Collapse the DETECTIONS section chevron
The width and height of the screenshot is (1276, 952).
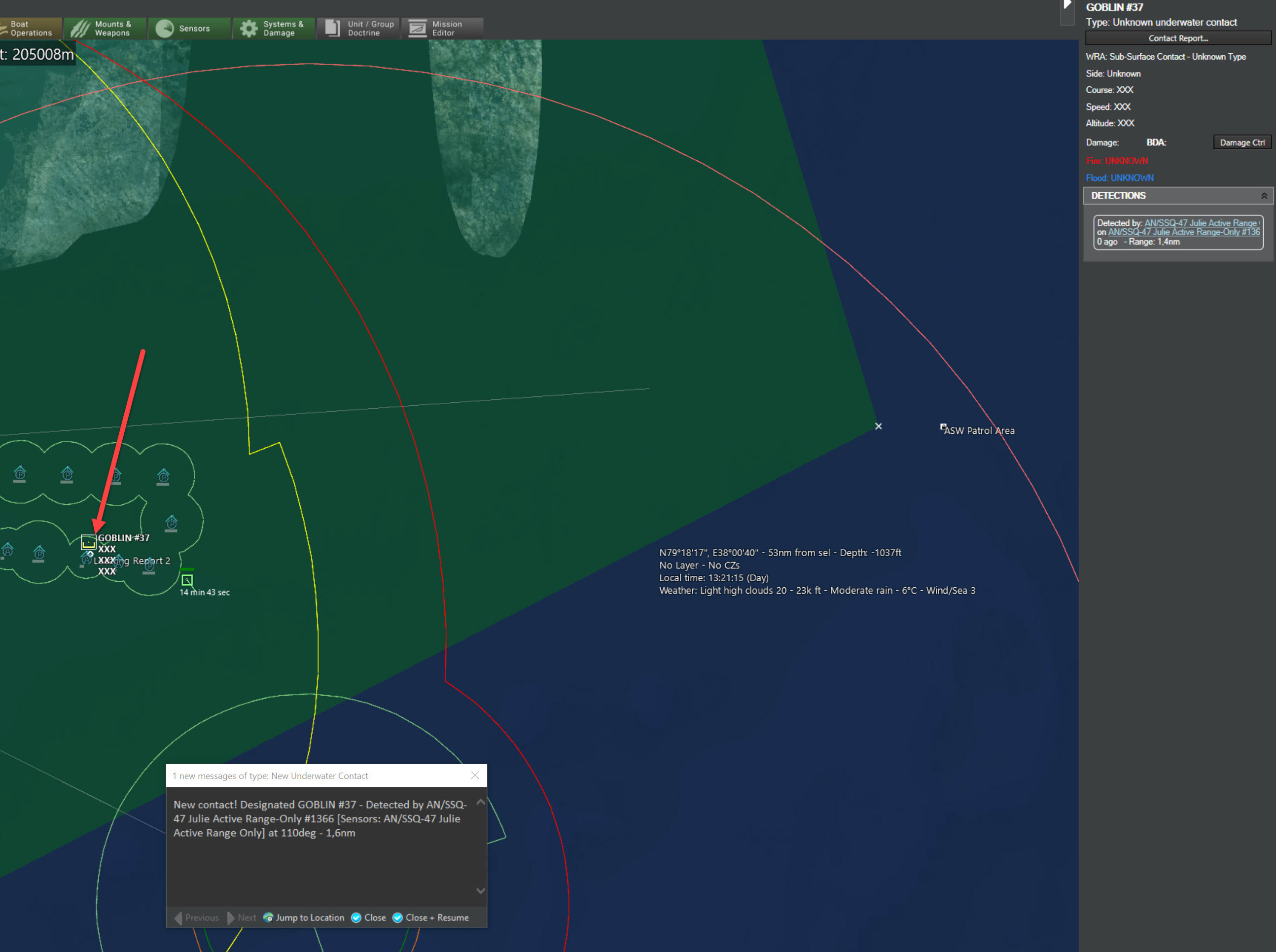(x=1263, y=196)
